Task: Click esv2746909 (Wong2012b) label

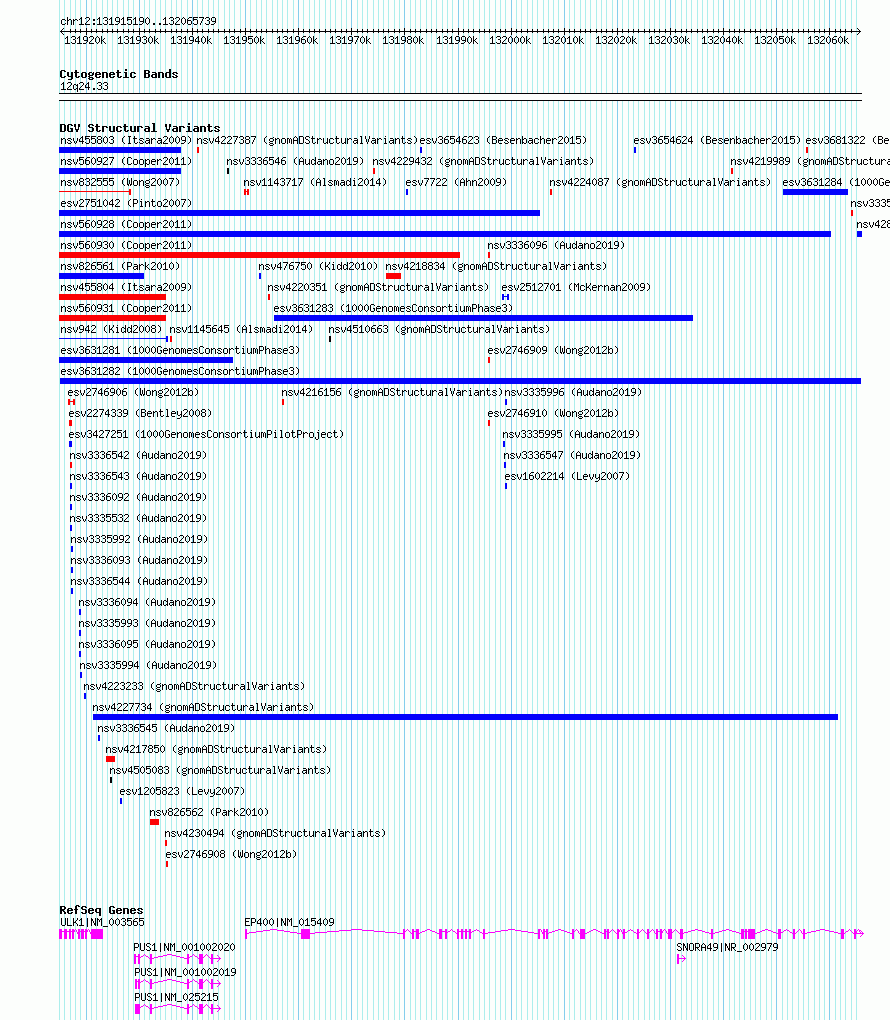Action: (x=554, y=350)
